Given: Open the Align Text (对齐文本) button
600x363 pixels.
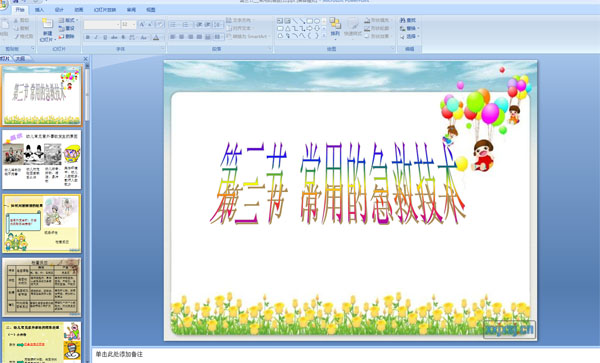Looking at the screenshot, I should point(240,28).
